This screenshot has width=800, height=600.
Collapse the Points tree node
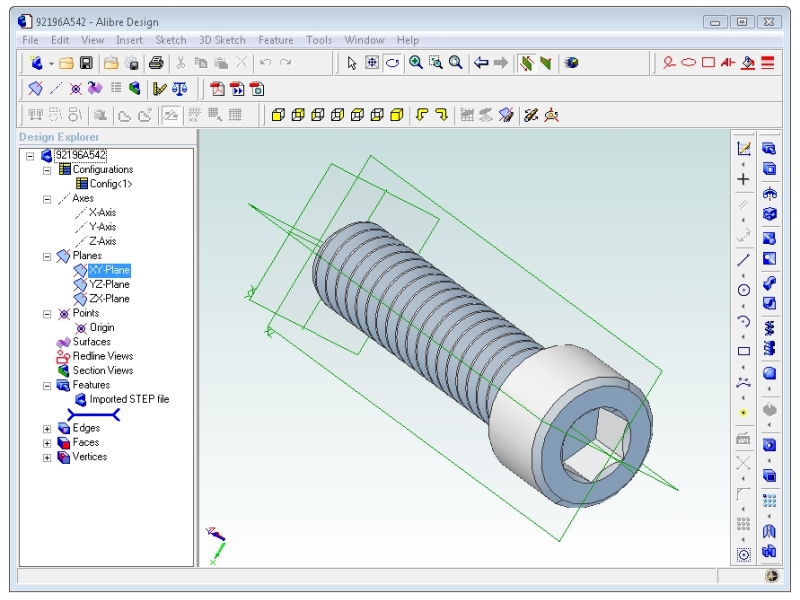click(x=47, y=314)
